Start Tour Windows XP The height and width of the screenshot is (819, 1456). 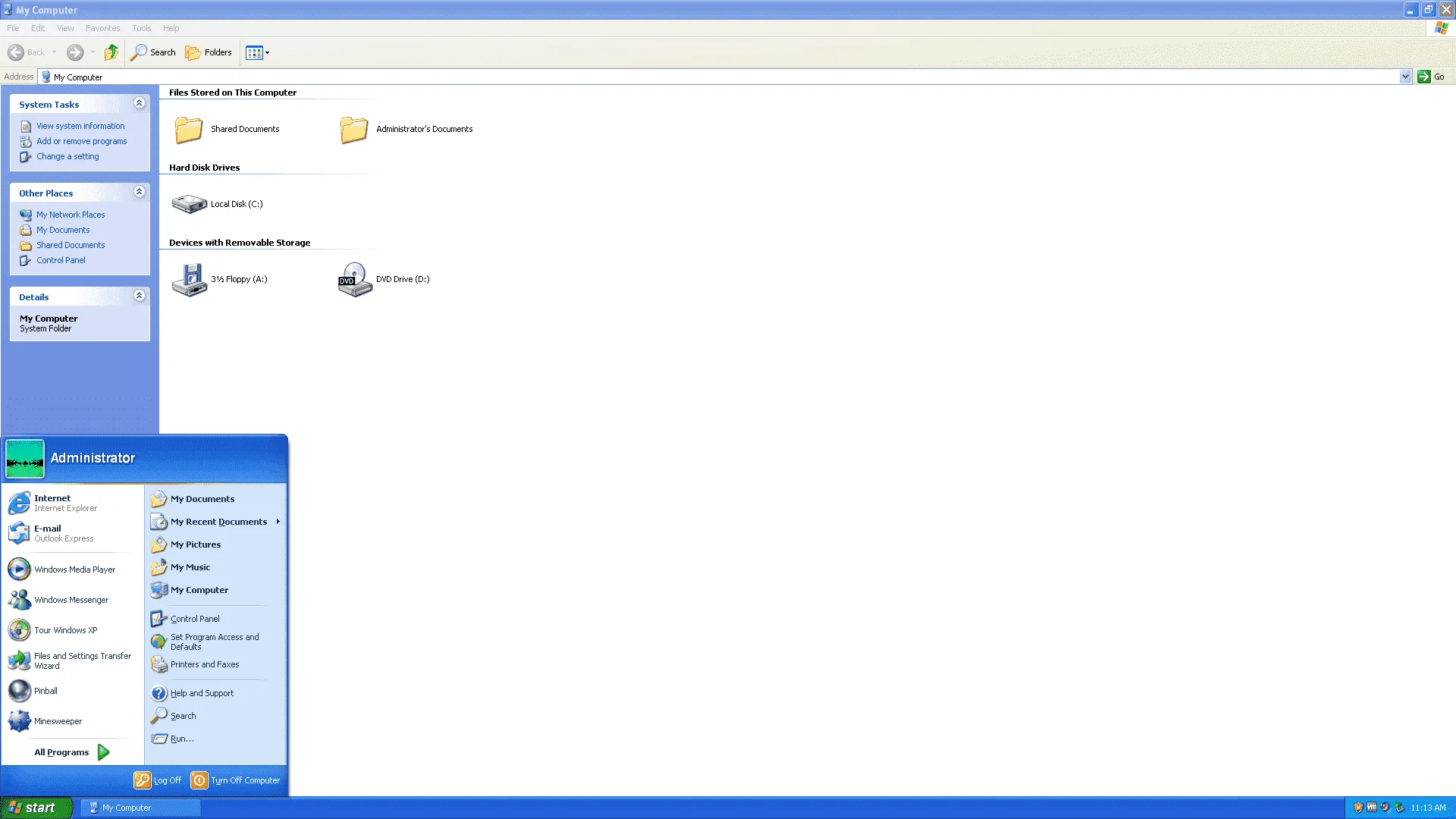pos(73,630)
